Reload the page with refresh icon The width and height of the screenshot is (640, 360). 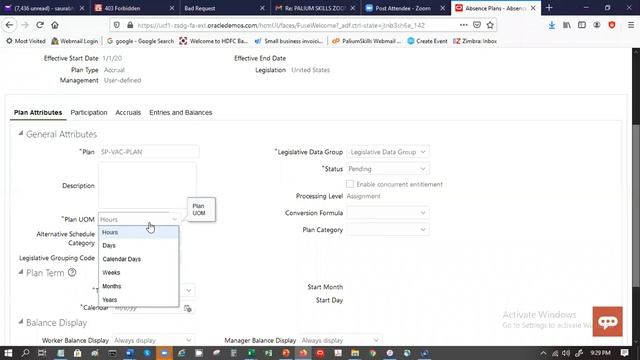point(40,25)
